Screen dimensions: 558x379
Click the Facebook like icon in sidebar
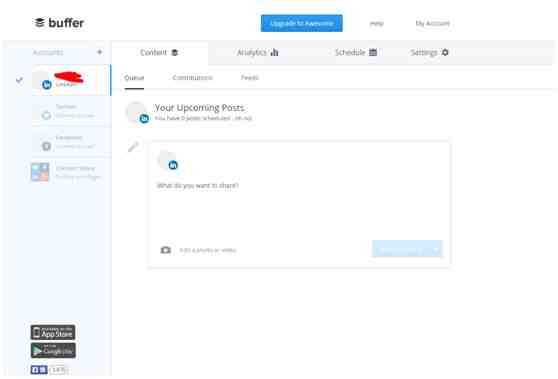[x=39, y=370]
